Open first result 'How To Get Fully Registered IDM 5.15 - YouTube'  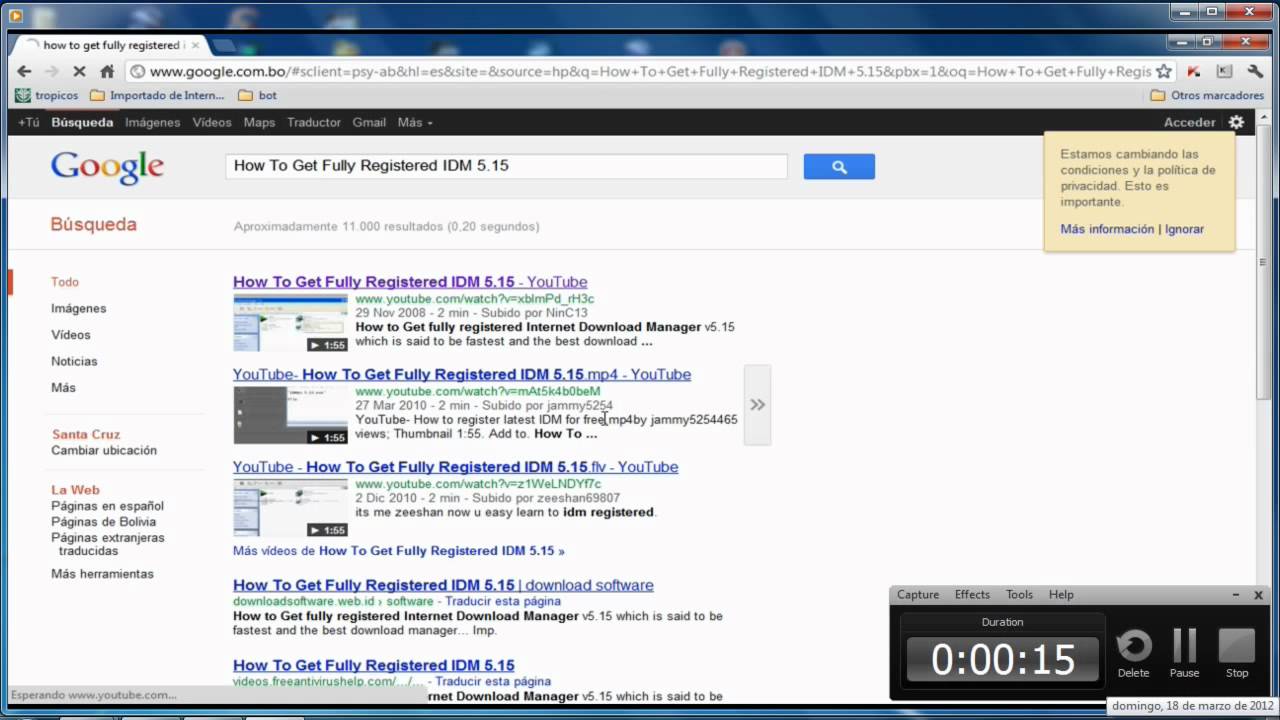click(410, 282)
